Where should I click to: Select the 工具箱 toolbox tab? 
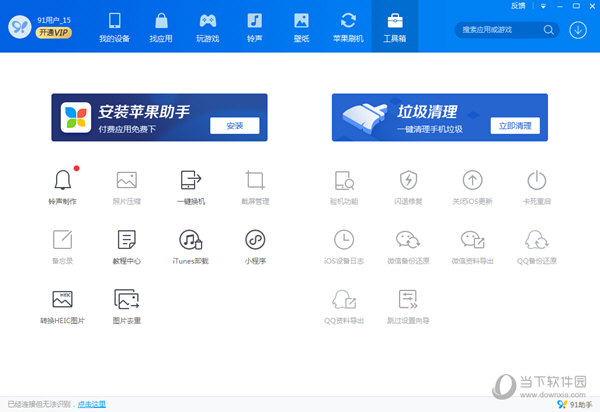pyautogui.click(x=395, y=27)
